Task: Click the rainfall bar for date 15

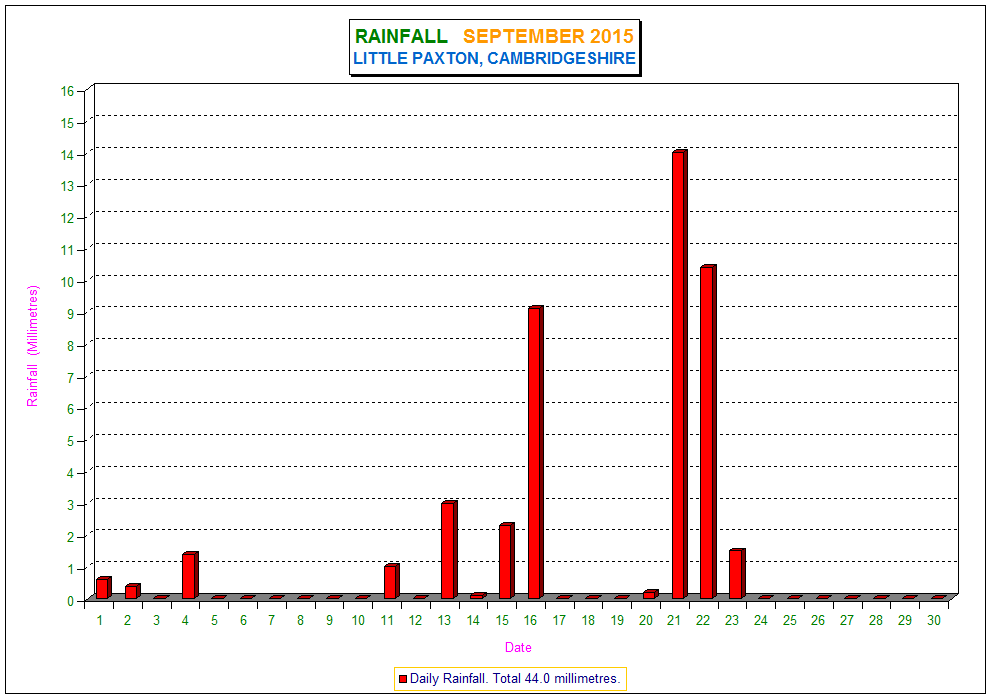Action: [506, 561]
